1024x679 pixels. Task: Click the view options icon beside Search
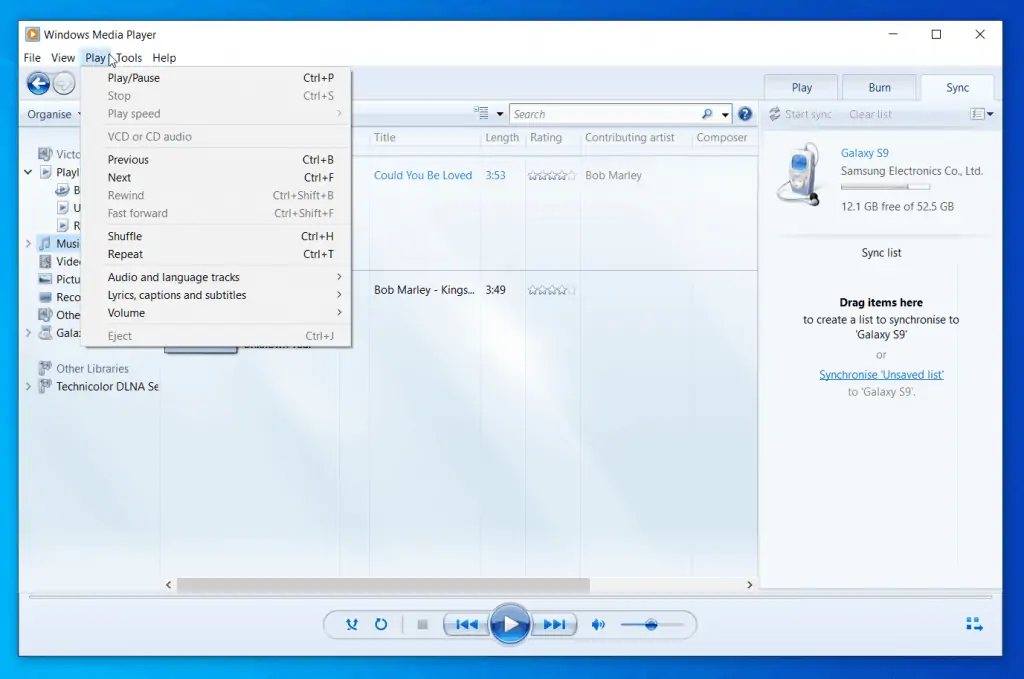479,113
